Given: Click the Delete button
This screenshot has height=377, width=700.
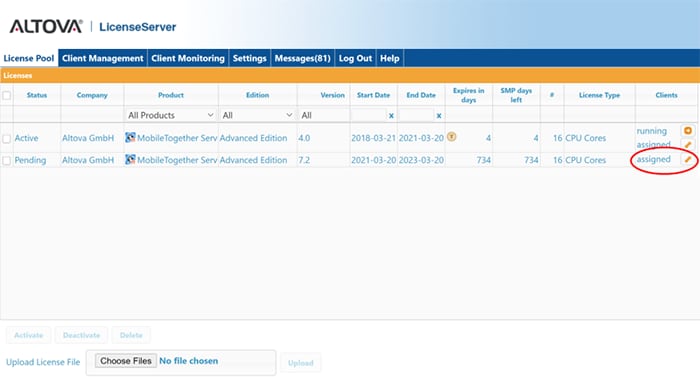Looking at the screenshot, I should [131, 335].
